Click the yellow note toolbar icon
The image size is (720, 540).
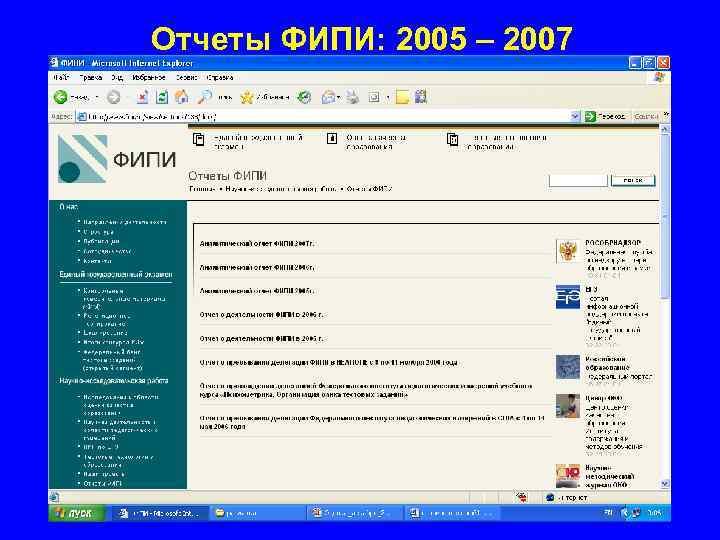pyautogui.click(x=402, y=97)
